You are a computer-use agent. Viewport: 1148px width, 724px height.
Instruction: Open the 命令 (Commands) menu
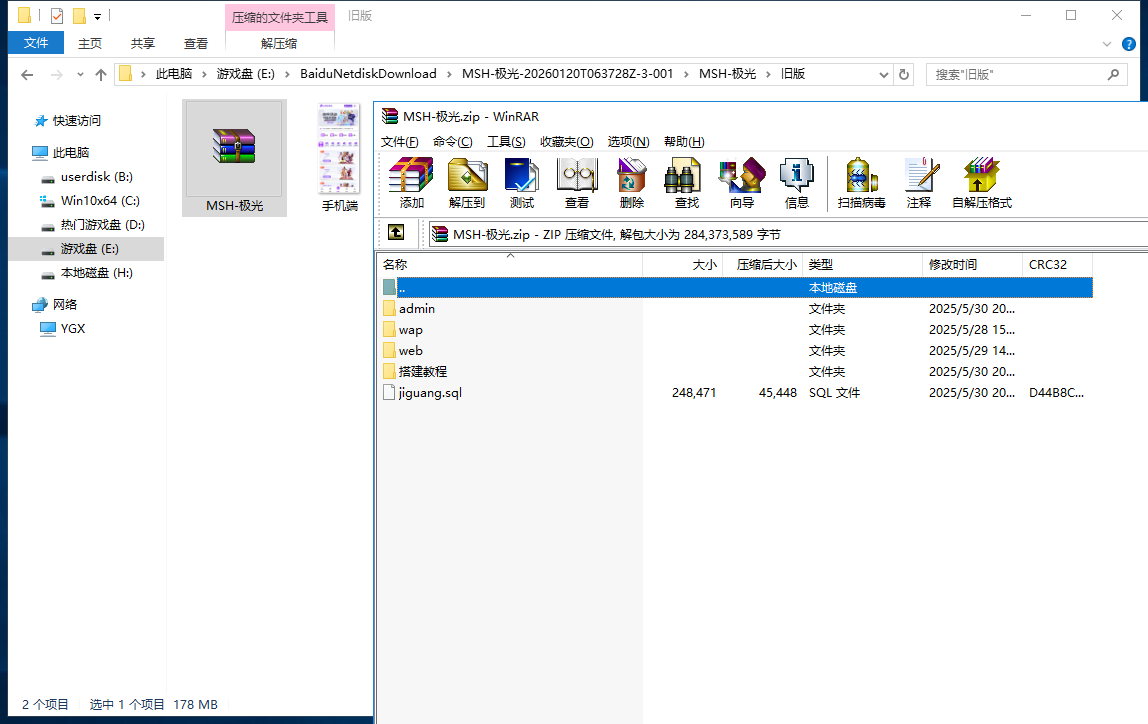click(452, 141)
